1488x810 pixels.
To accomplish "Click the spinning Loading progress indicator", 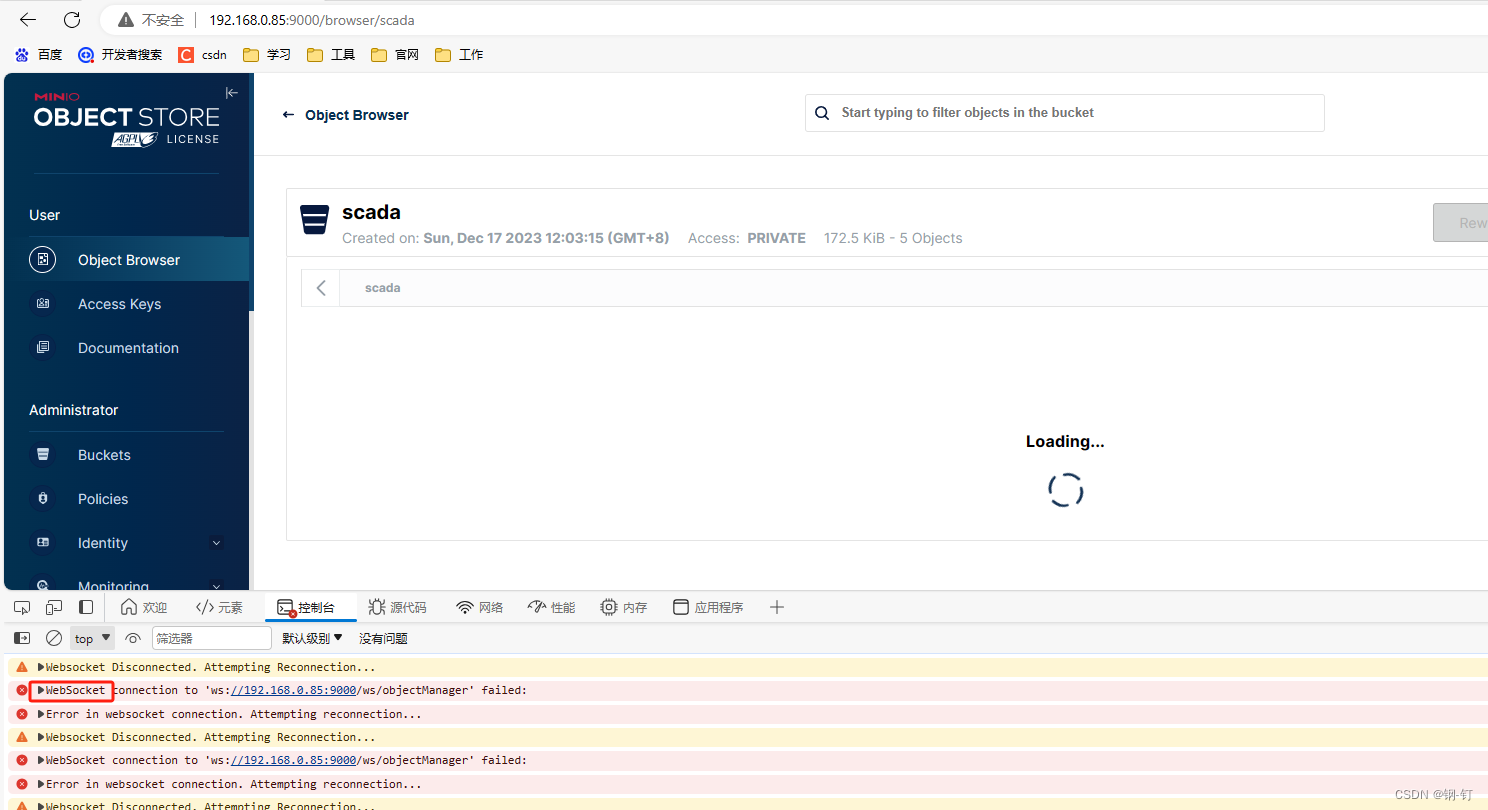I will pos(1065,490).
